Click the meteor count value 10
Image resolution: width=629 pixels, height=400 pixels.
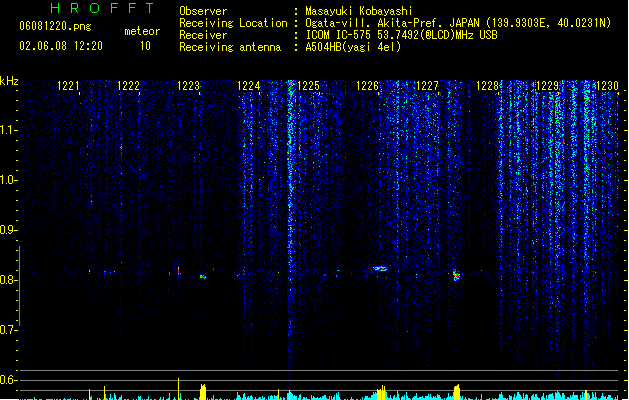coord(145,46)
